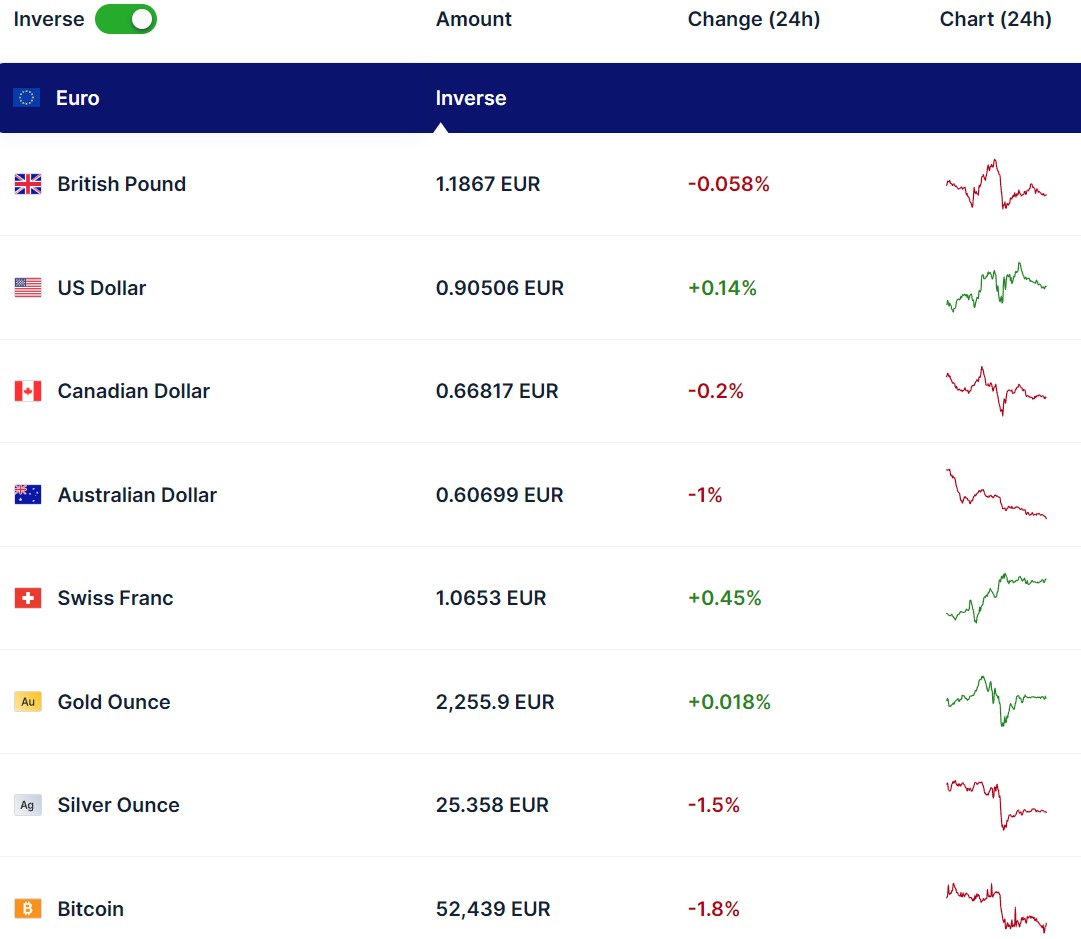
Task: Click the Gold Ounce amount 2,255.9 EUR
Action: pyautogui.click(x=494, y=702)
